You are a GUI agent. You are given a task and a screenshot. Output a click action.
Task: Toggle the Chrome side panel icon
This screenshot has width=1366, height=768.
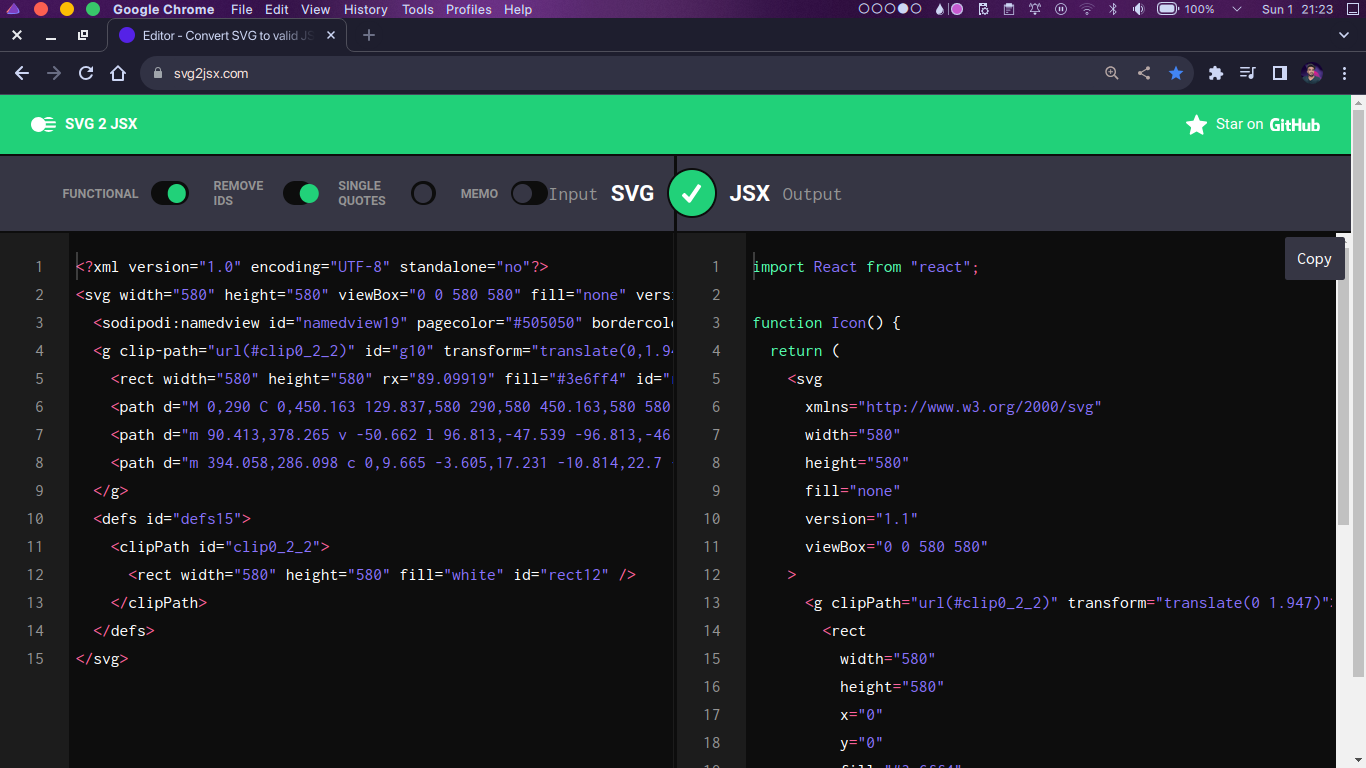pos(1279,73)
